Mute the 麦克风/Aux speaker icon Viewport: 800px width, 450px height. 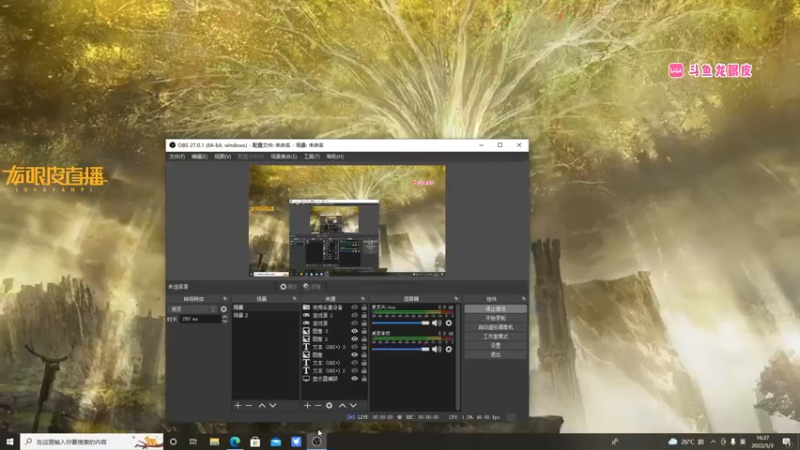436,323
